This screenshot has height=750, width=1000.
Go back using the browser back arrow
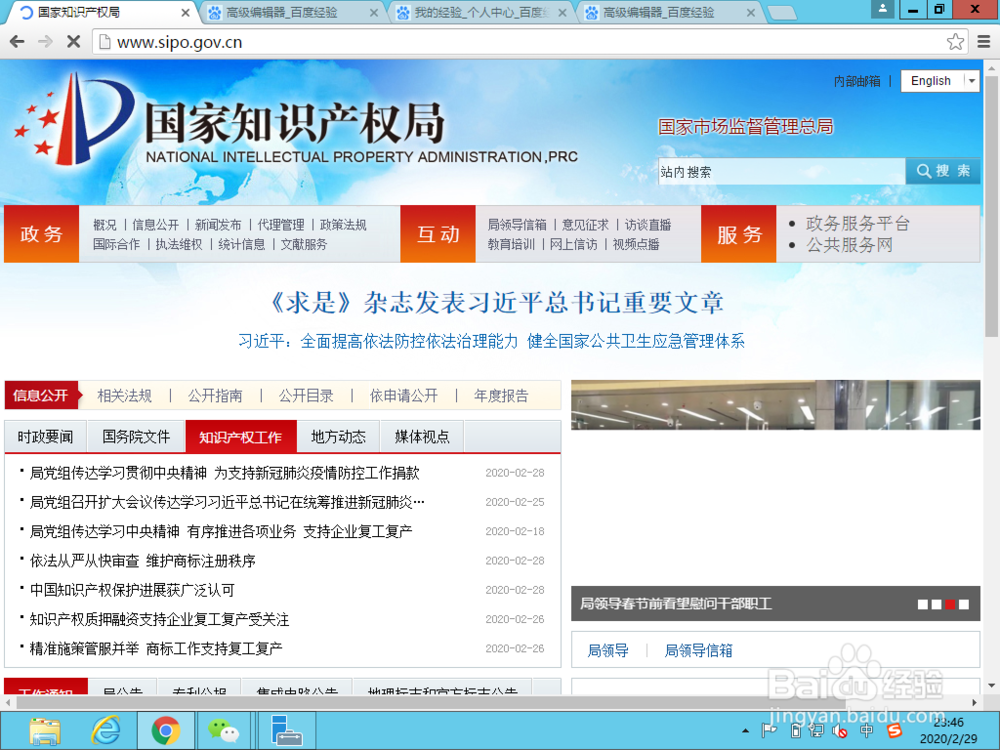[x=17, y=42]
